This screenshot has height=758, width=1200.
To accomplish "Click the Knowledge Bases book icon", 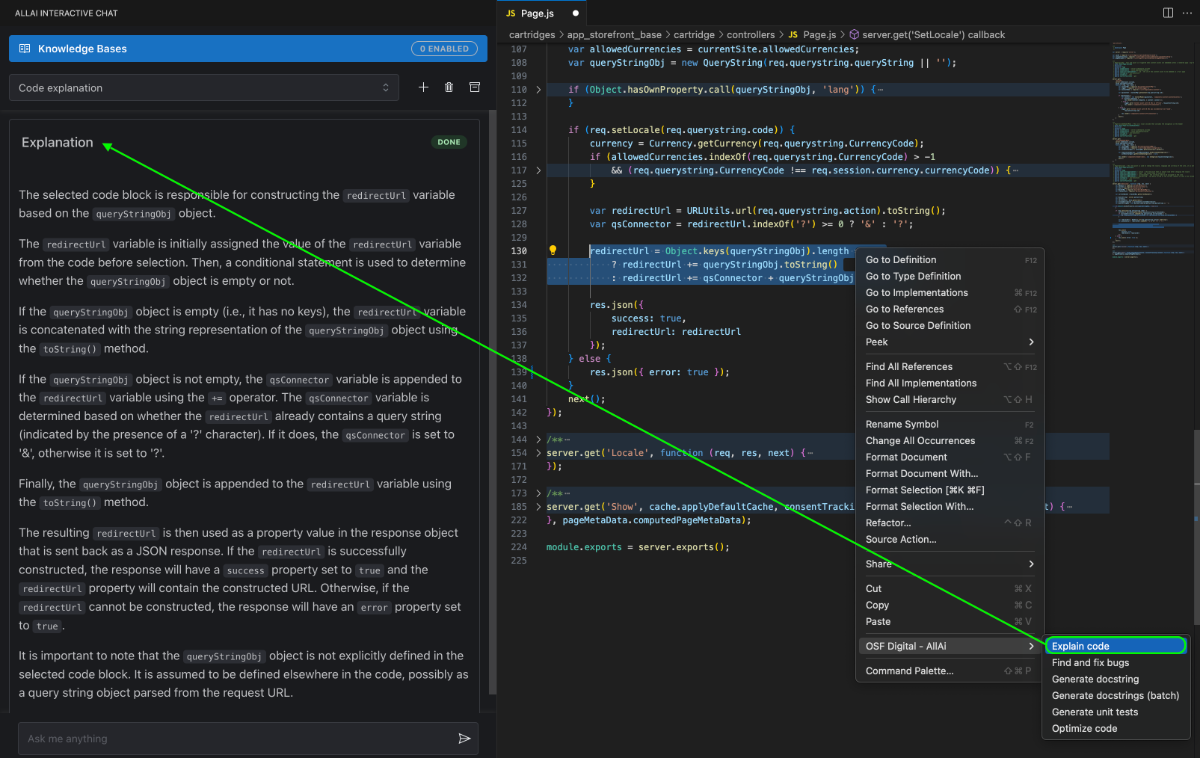I will click(24, 48).
